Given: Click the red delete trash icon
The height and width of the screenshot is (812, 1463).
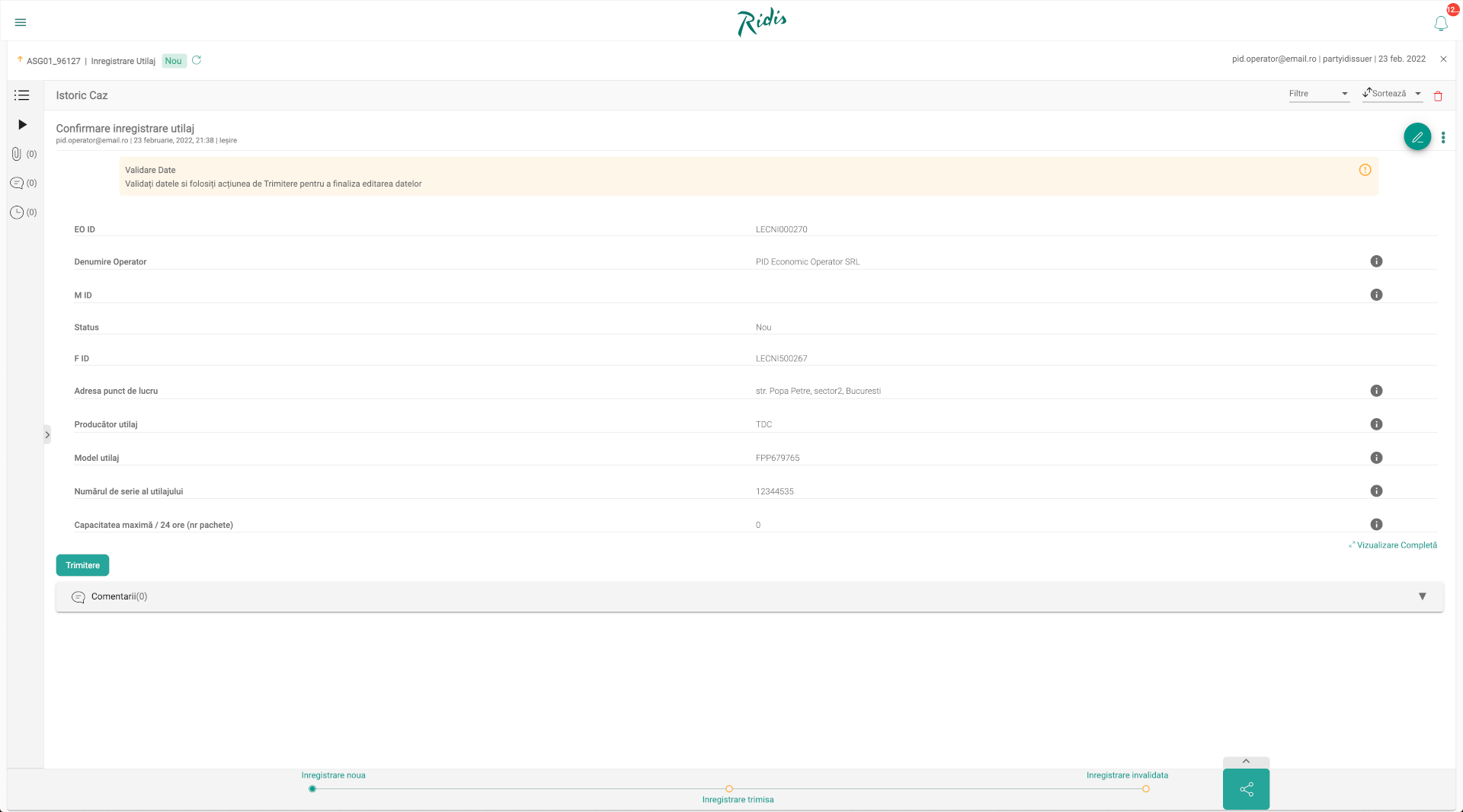Looking at the screenshot, I should 1438,96.
